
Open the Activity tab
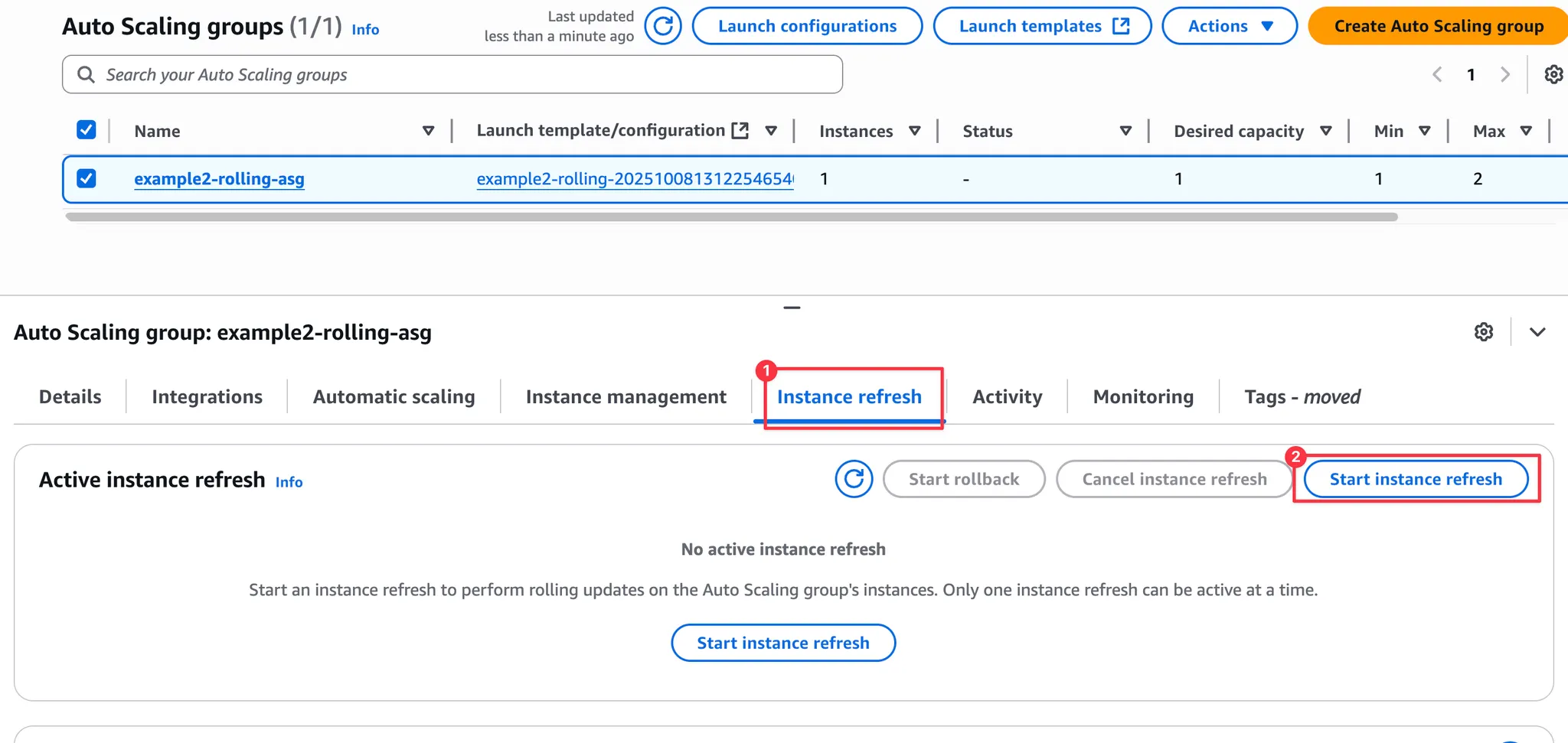tap(1007, 396)
